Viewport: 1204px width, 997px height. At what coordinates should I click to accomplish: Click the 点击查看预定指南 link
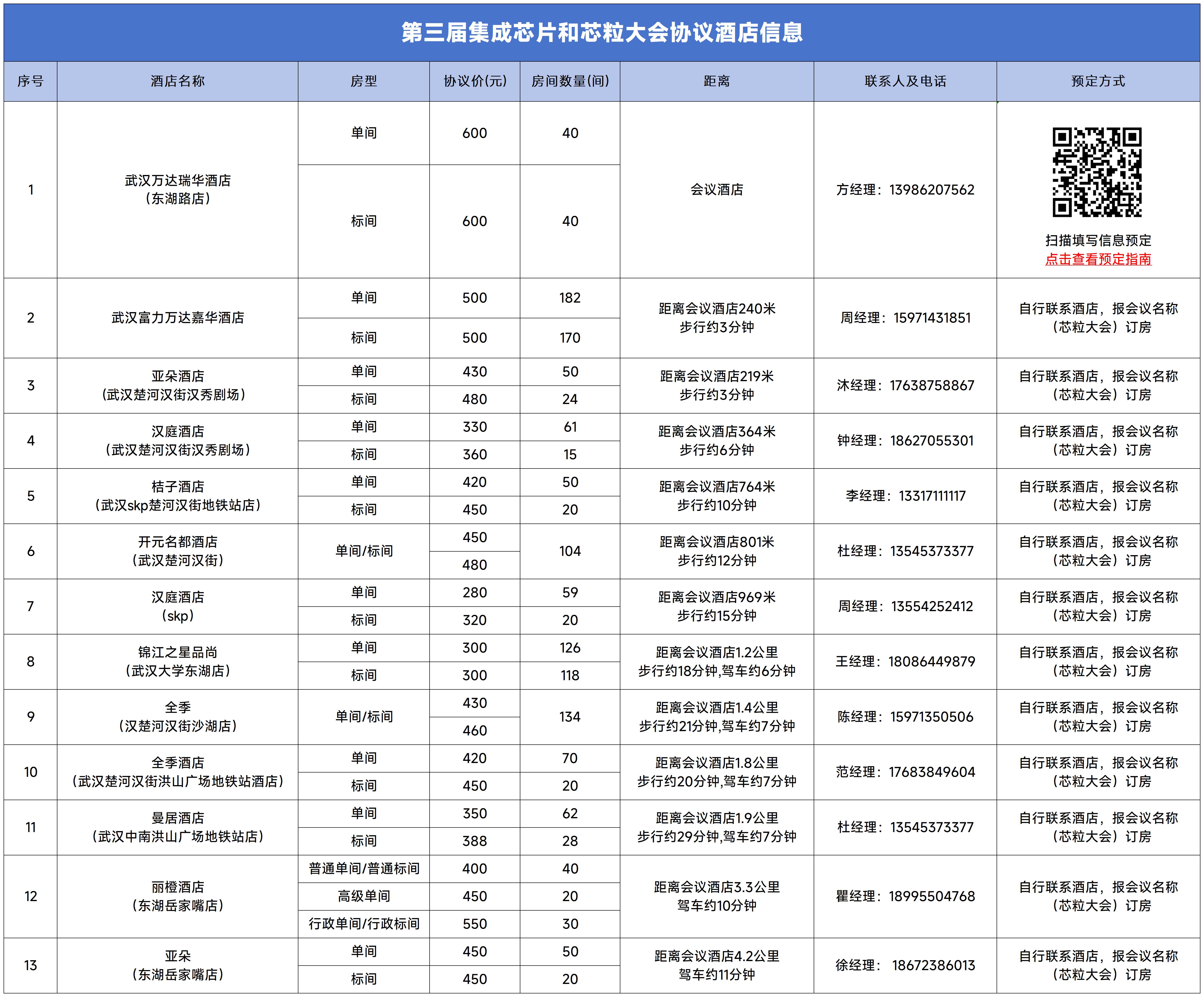click(1098, 259)
